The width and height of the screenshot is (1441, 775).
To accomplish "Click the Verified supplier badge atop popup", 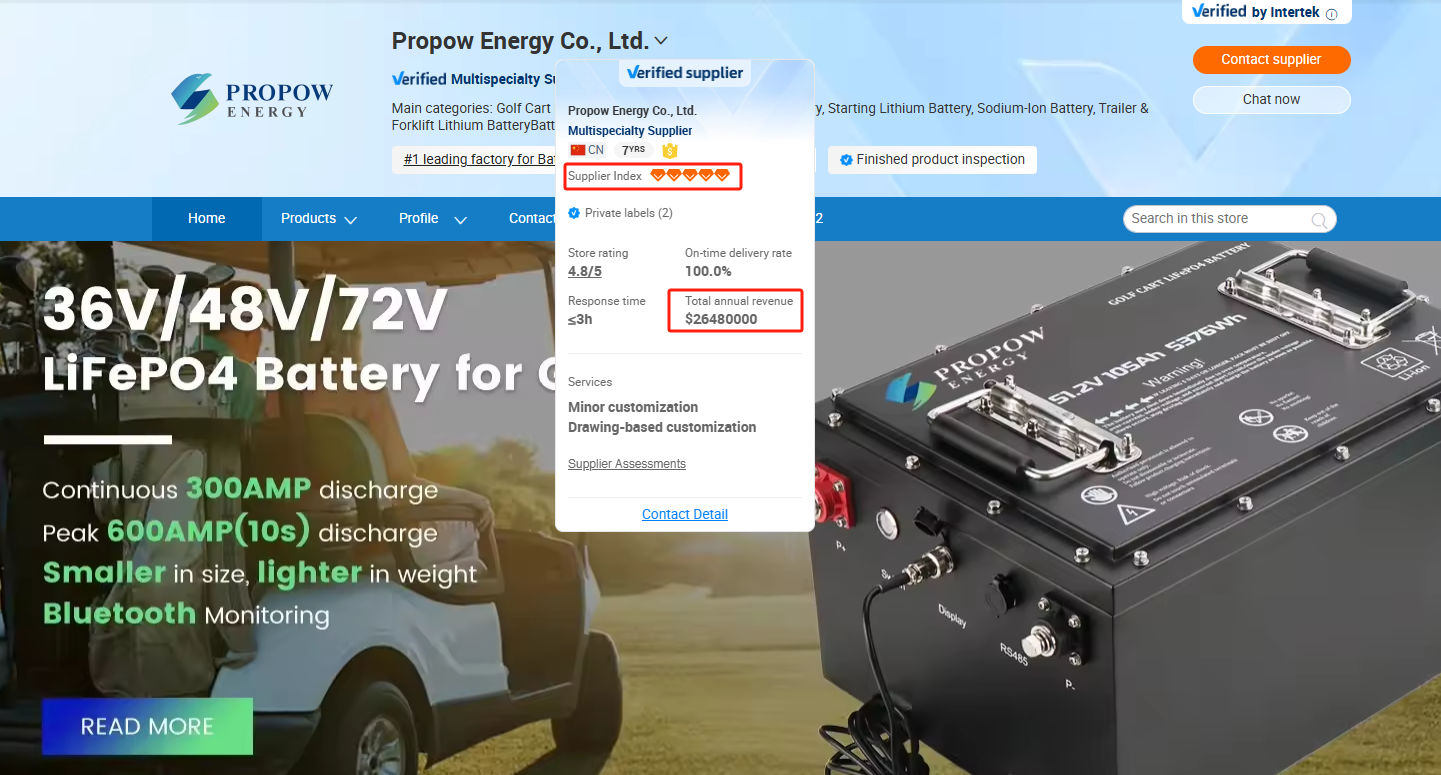I will [x=685, y=72].
